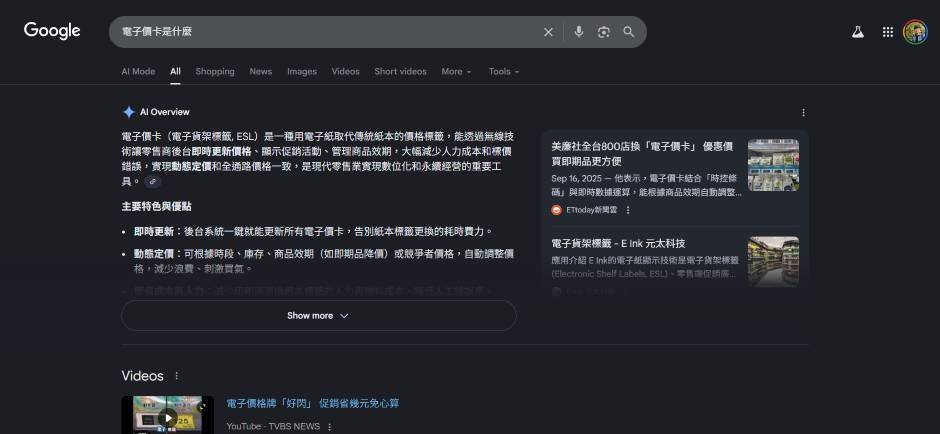
Task: Click into the search input field
Action: click(320, 32)
